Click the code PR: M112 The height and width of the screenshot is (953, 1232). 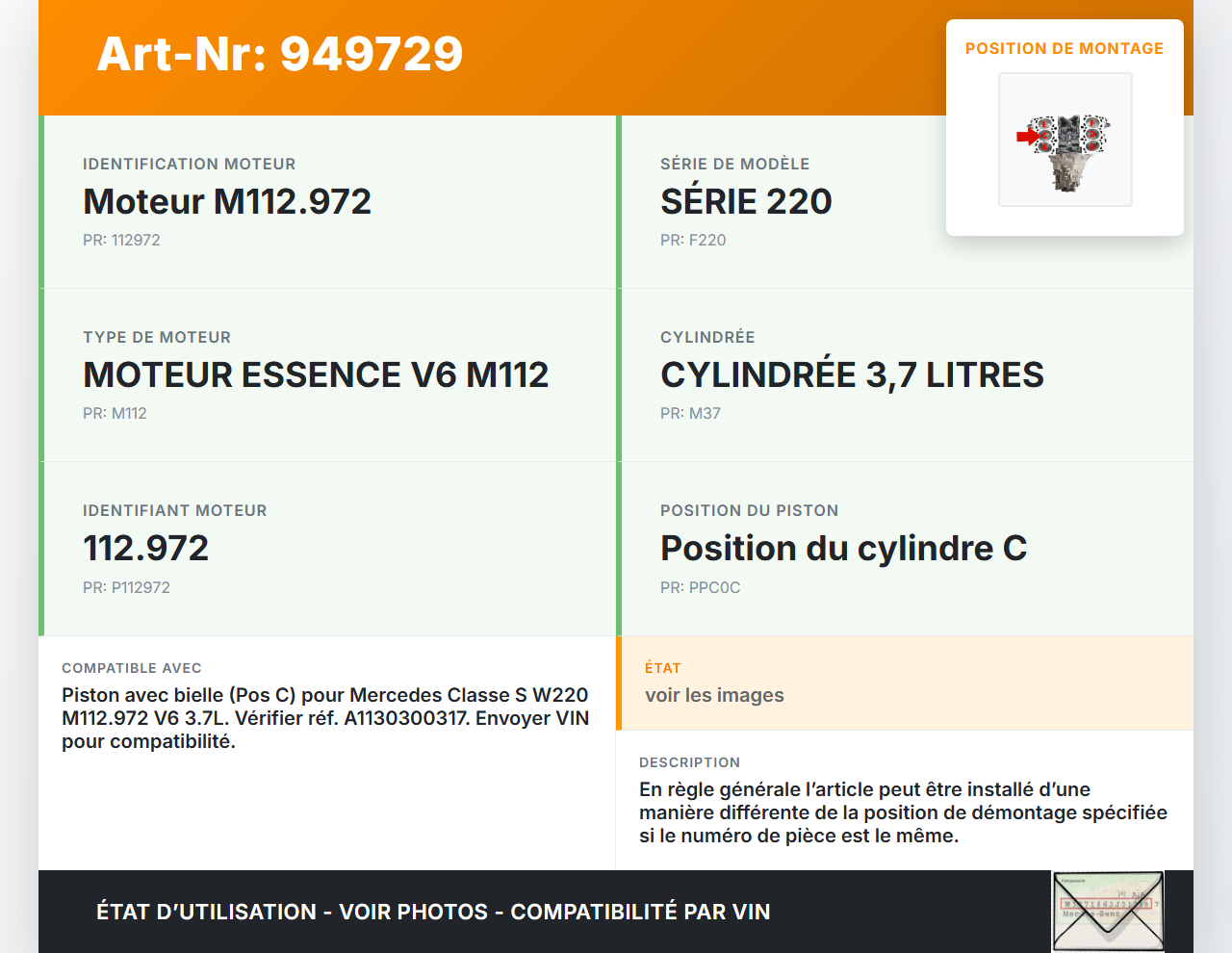(x=115, y=413)
